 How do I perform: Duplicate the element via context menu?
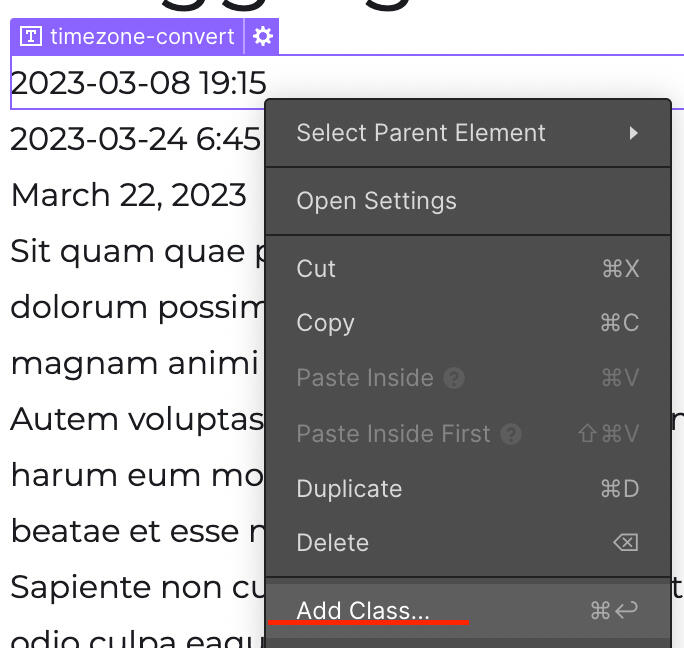(x=349, y=489)
